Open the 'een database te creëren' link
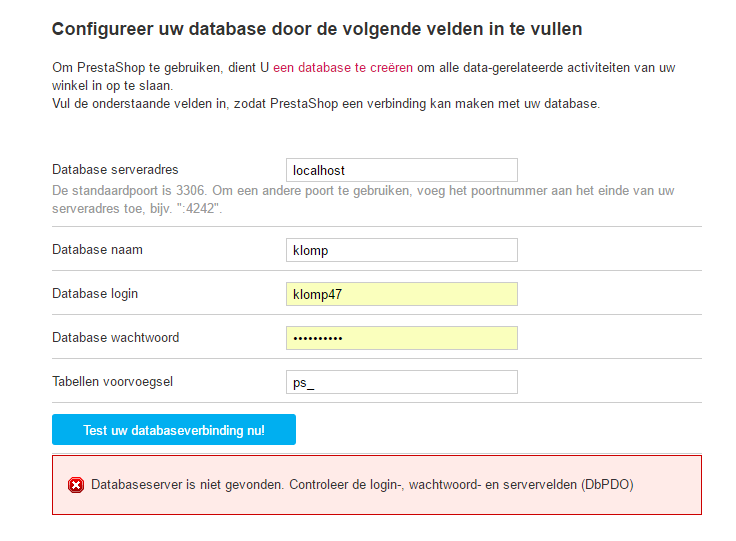Viewport: 736px width, 541px height. pos(343,68)
